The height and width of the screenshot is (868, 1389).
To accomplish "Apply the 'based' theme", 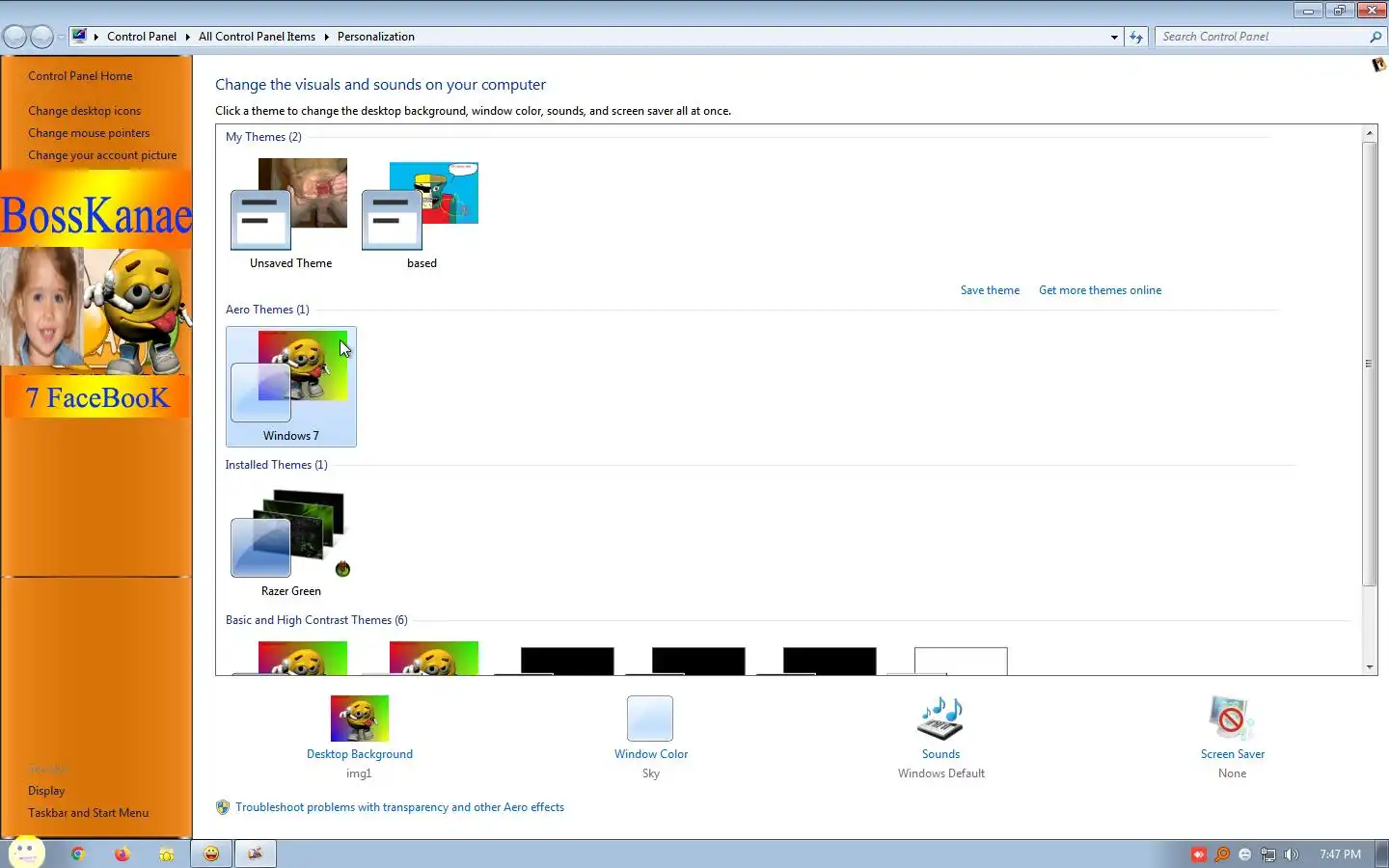I will click(422, 214).
